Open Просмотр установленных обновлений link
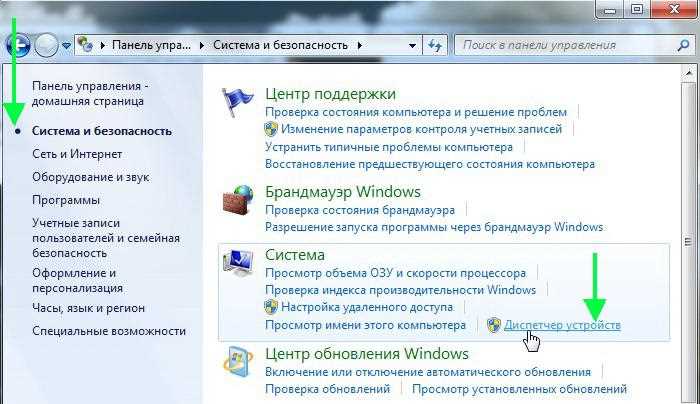This screenshot has width=700, height=404. 519,389
